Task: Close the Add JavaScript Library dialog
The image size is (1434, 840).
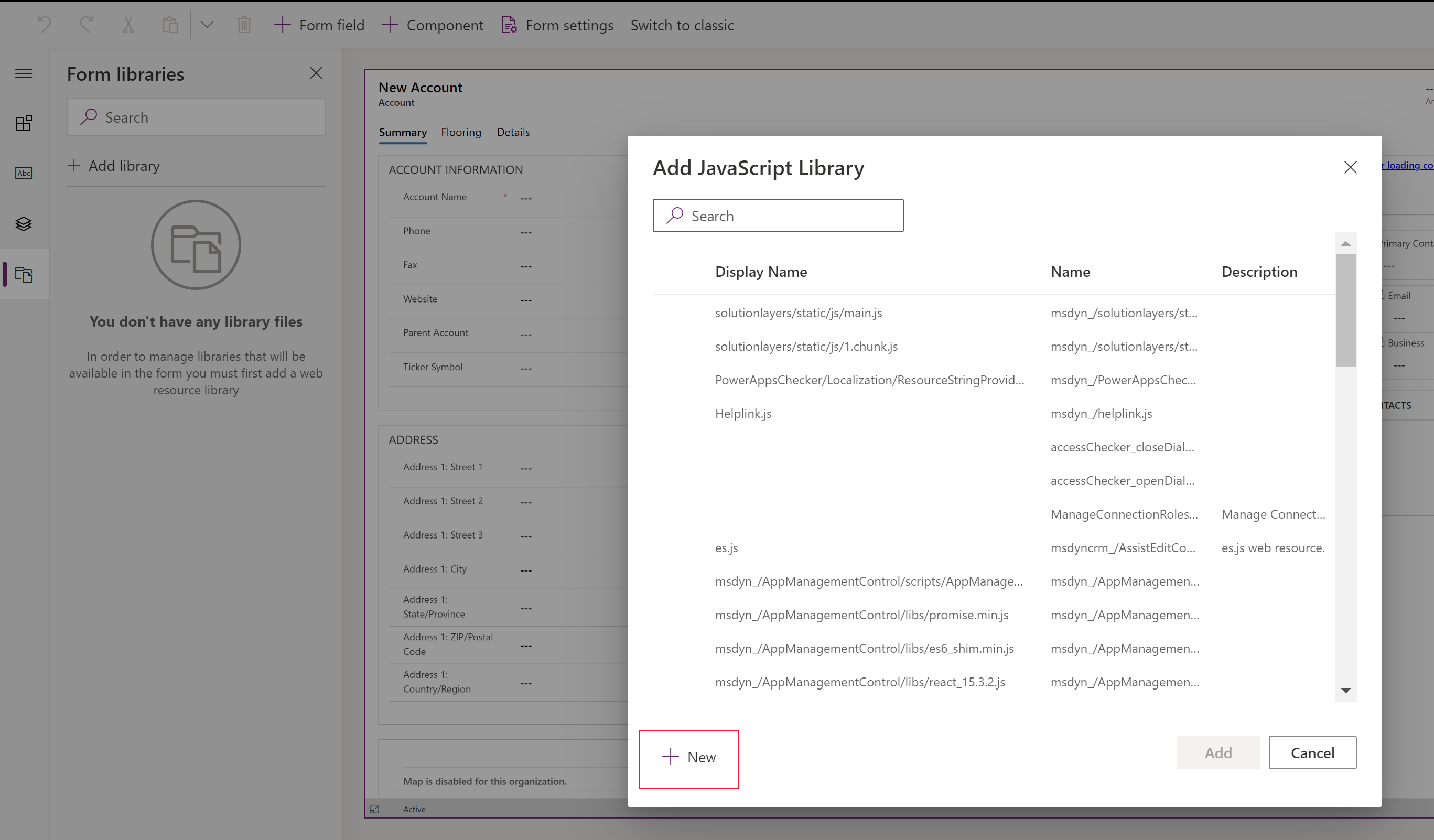Action: 1350,168
